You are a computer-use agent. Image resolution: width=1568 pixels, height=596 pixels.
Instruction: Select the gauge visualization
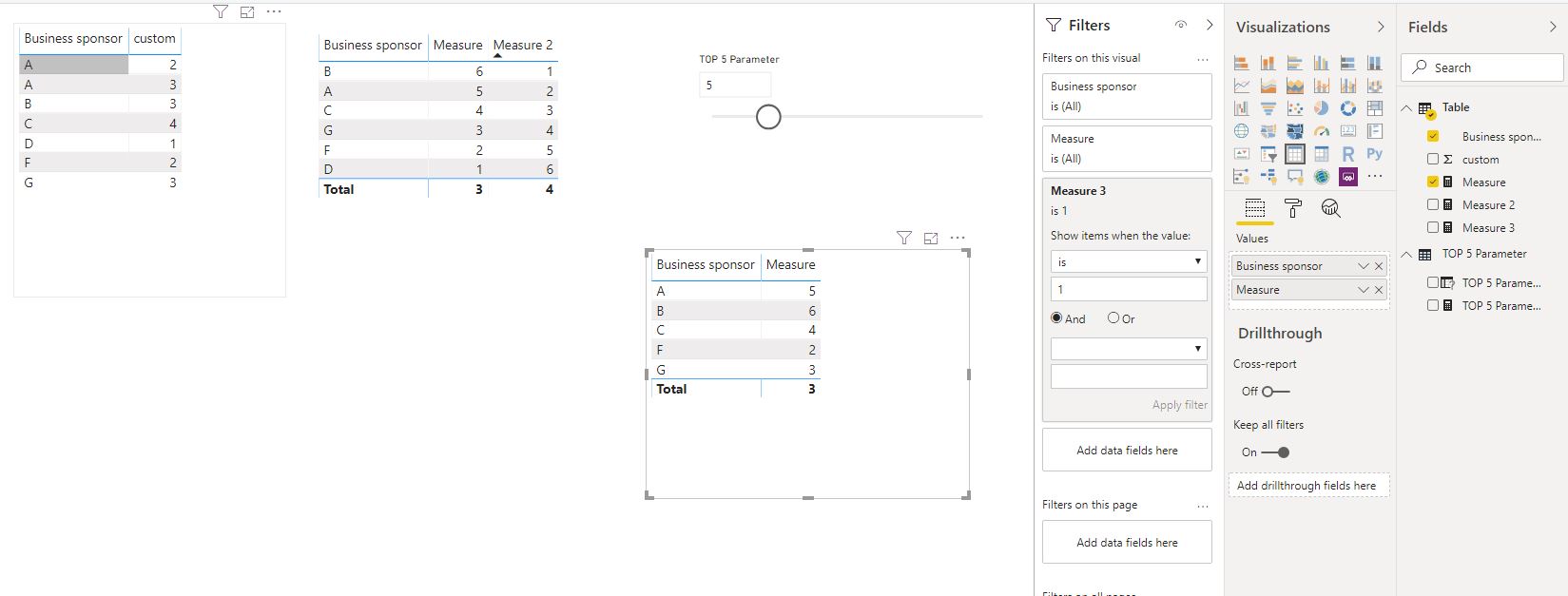[x=1321, y=131]
